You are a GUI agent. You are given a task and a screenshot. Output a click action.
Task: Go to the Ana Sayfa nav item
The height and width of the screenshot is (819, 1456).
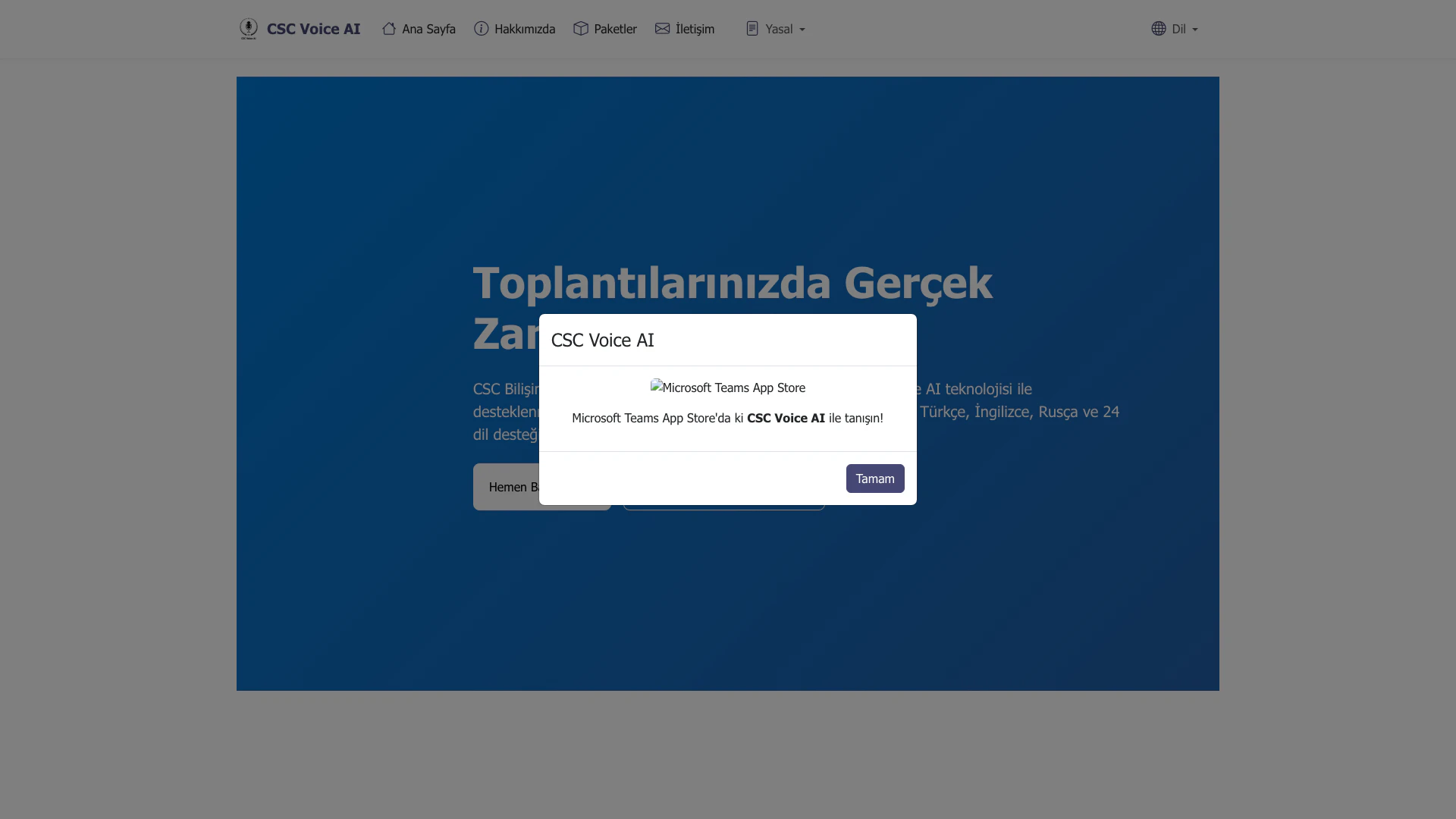[428, 29]
